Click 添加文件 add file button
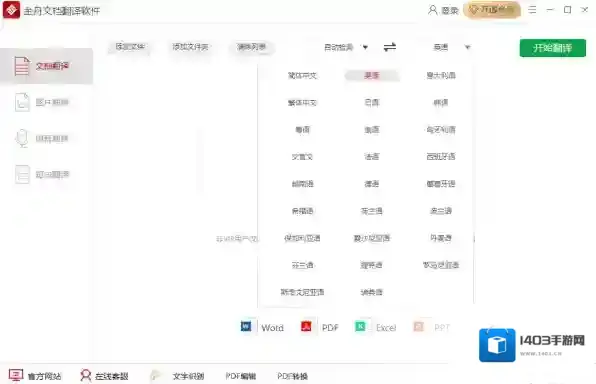 pos(130,47)
